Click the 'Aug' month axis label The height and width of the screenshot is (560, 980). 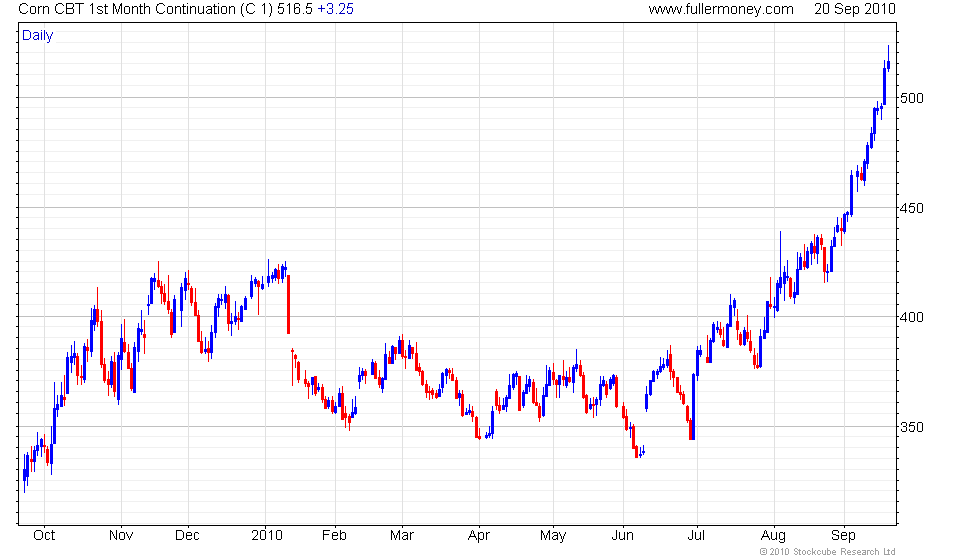click(773, 536)
